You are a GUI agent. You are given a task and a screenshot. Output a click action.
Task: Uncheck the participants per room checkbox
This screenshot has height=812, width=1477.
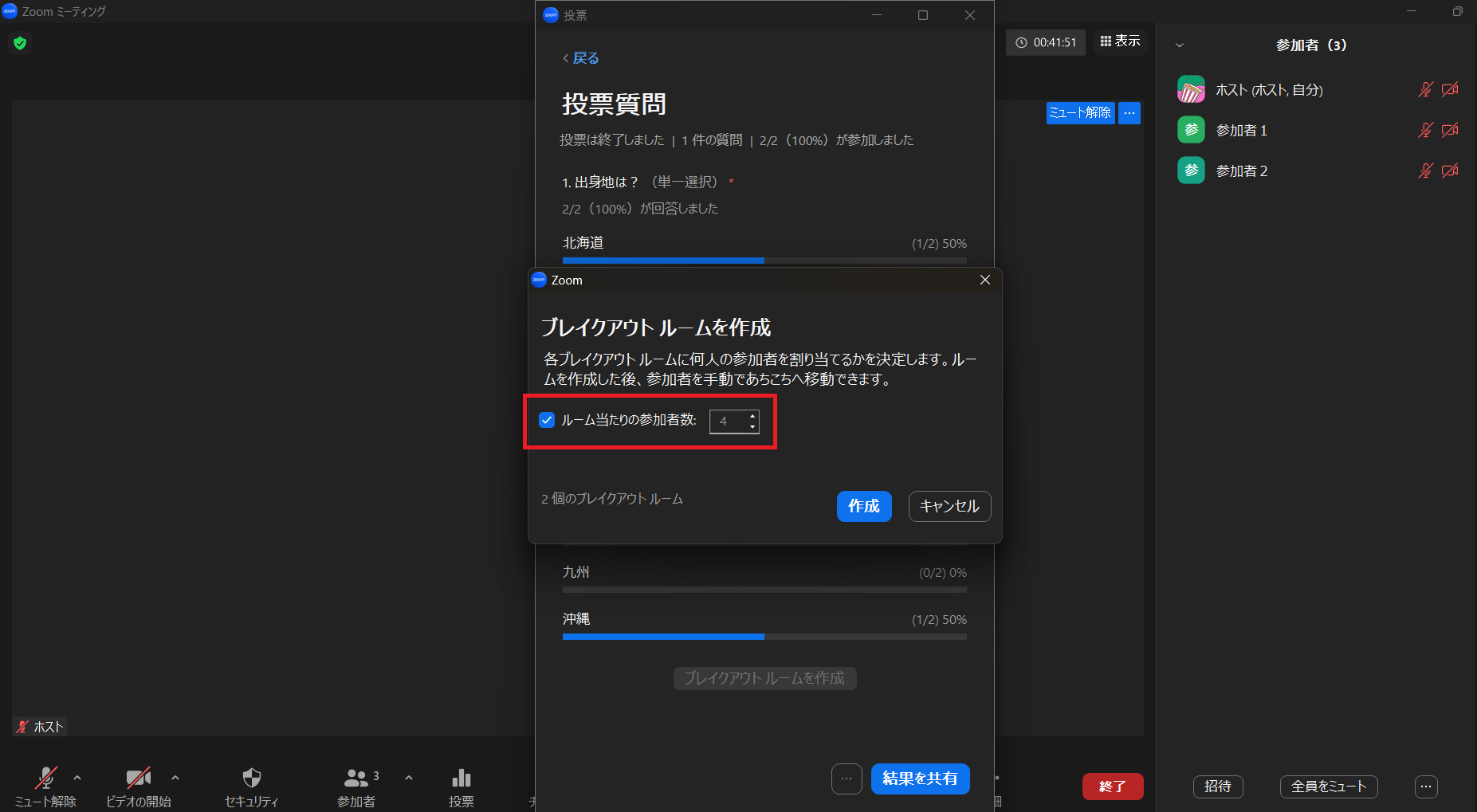tap(547, 420)
